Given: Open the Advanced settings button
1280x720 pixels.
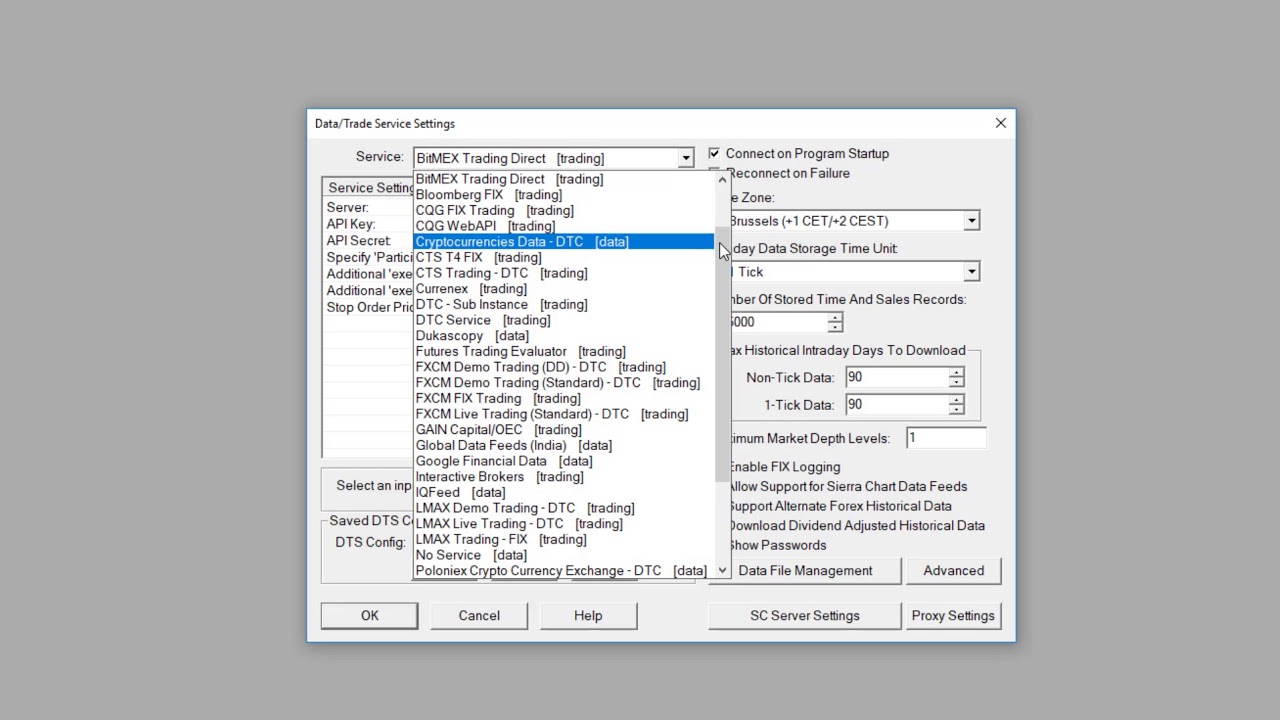Looking at the screenshot, I should [x=953, y=571].
